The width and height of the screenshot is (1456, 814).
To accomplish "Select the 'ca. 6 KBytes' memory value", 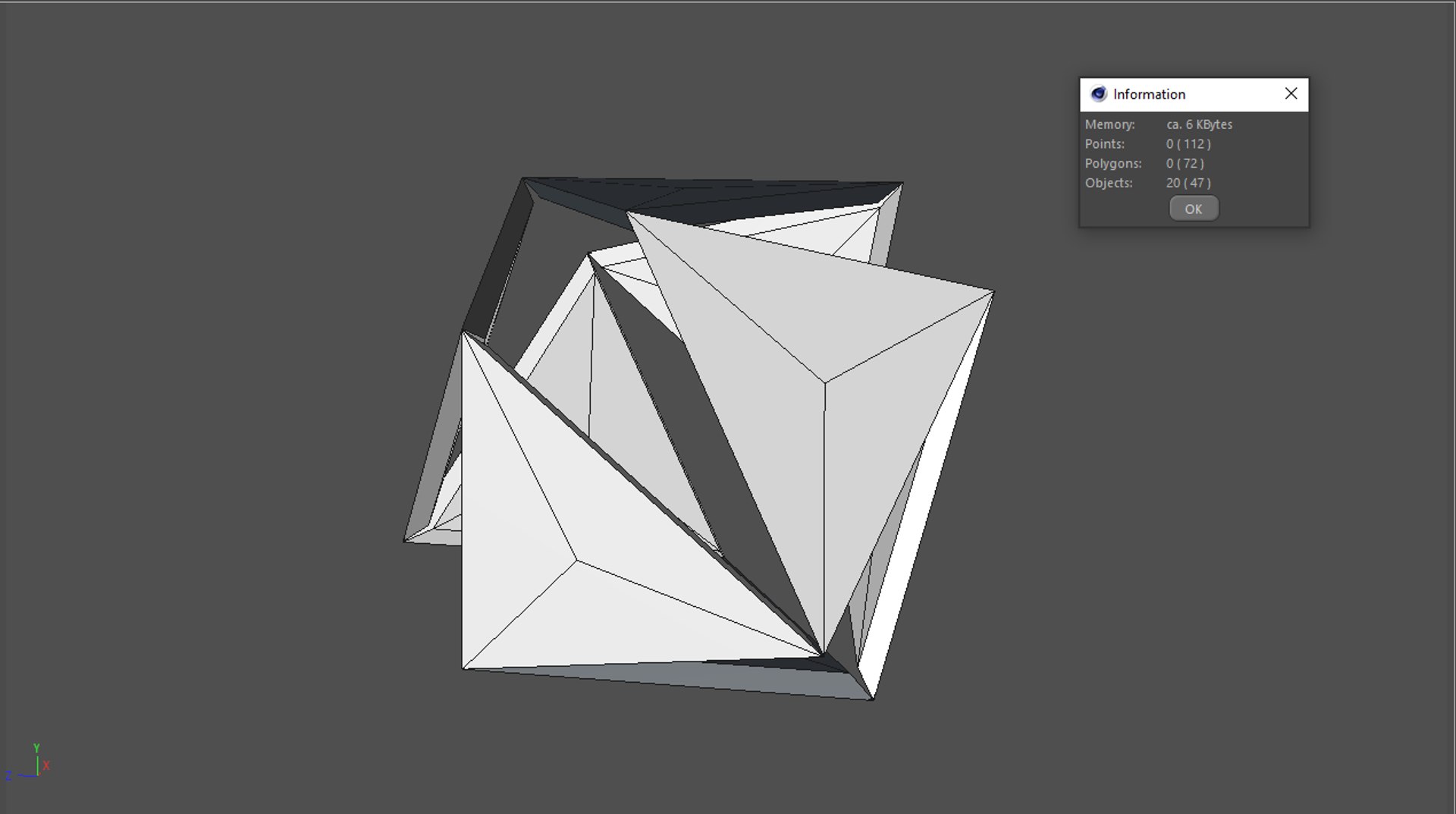I will [x=1199, y=124].
